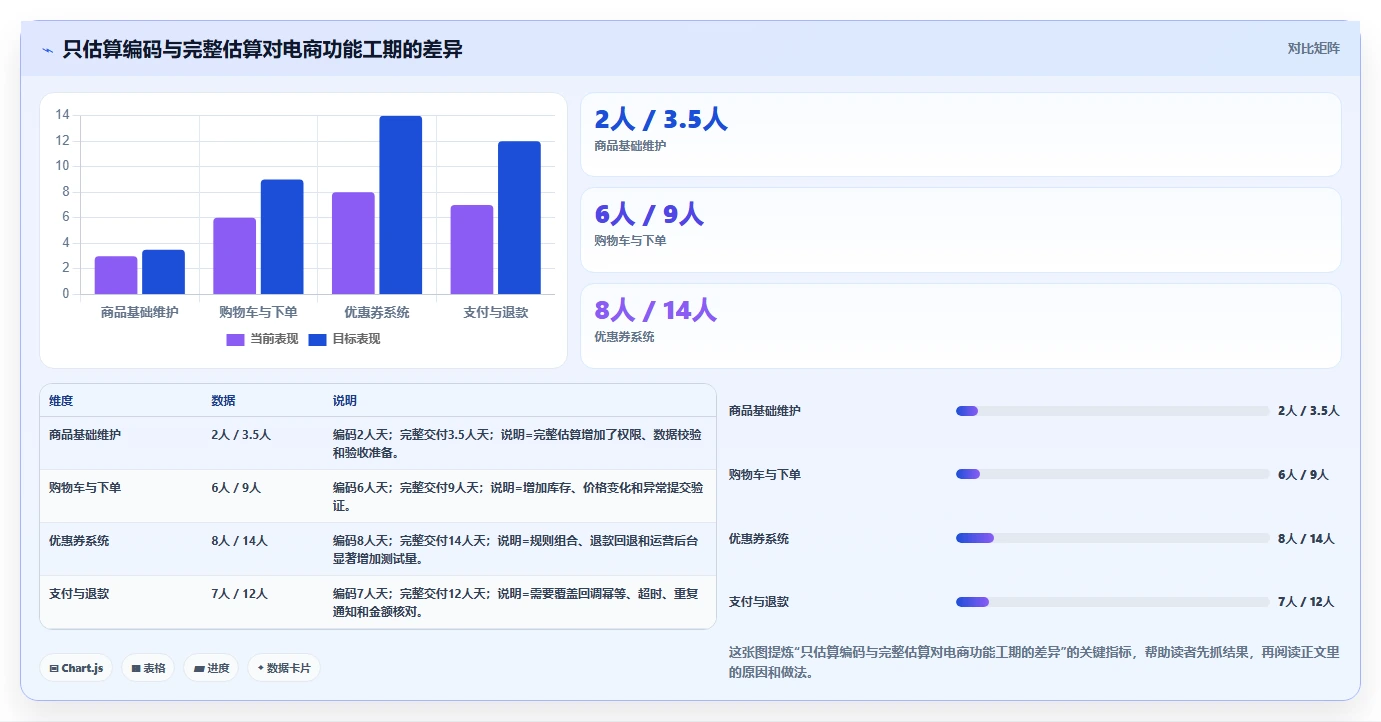Click the purple 优惠券系统 bar in chart

pos(353,243)
